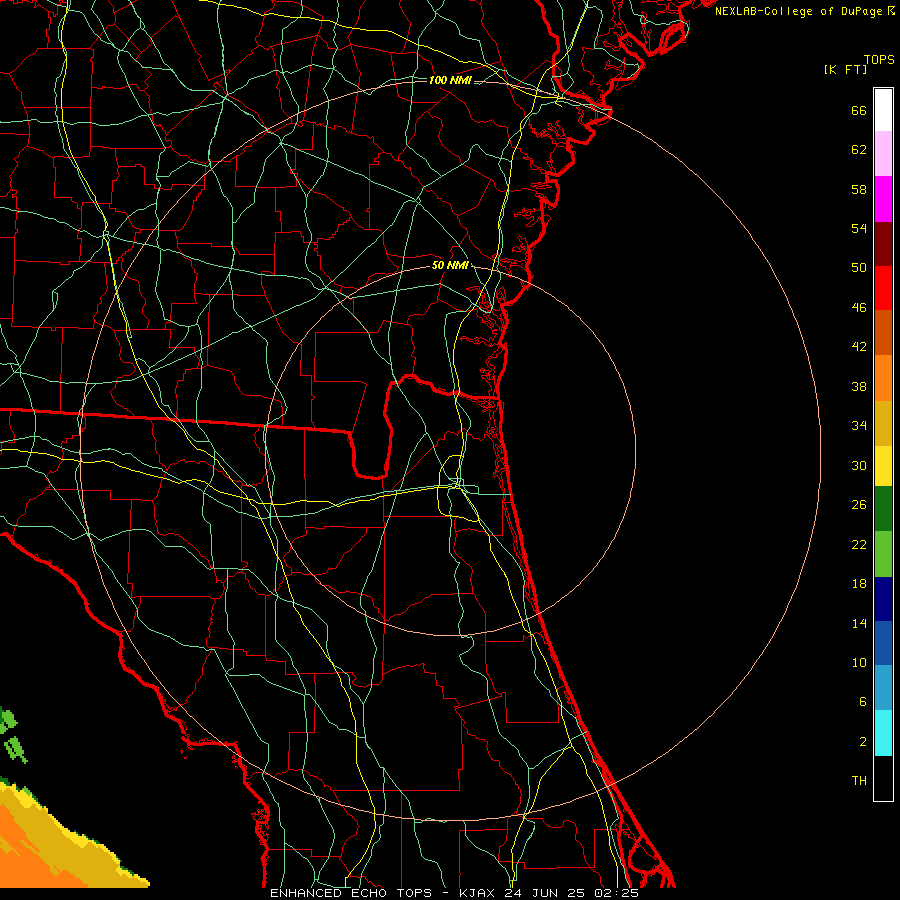This screenshot has width=900, height=900.
Task: Select the bright orange legend swatch
Action: (x=883, y=378)
